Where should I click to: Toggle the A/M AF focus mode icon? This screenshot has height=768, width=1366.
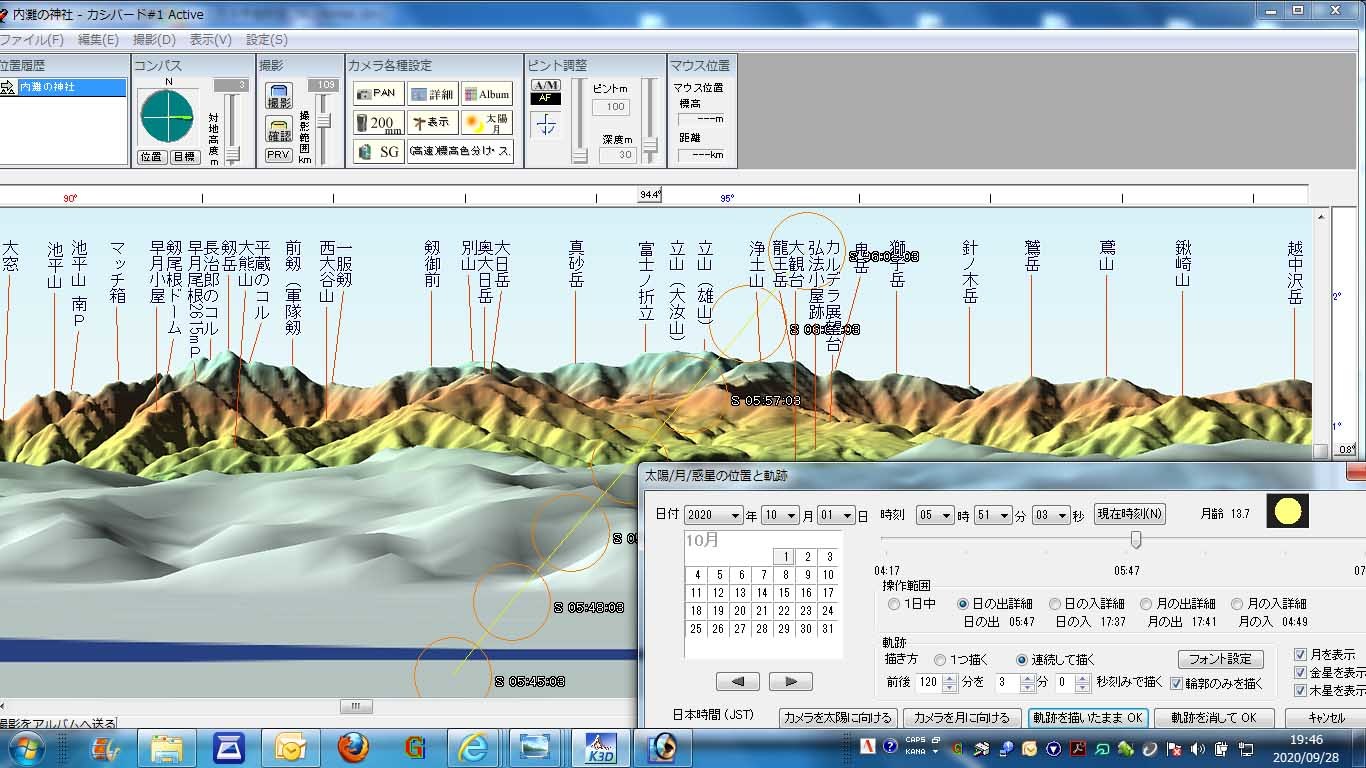(545, 92)
